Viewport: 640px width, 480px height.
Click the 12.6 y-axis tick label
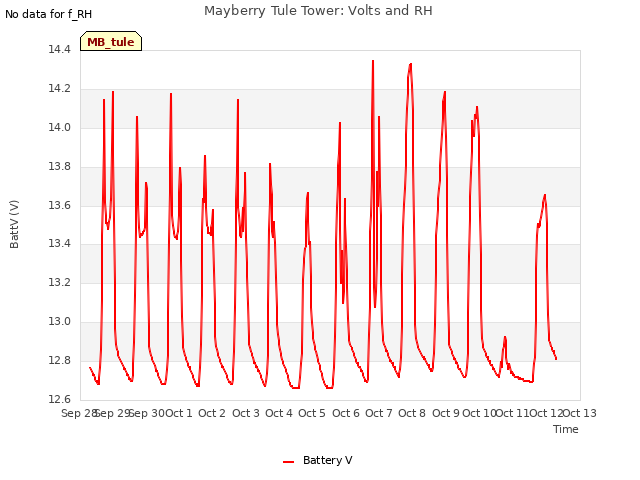[x=59, y=399]
